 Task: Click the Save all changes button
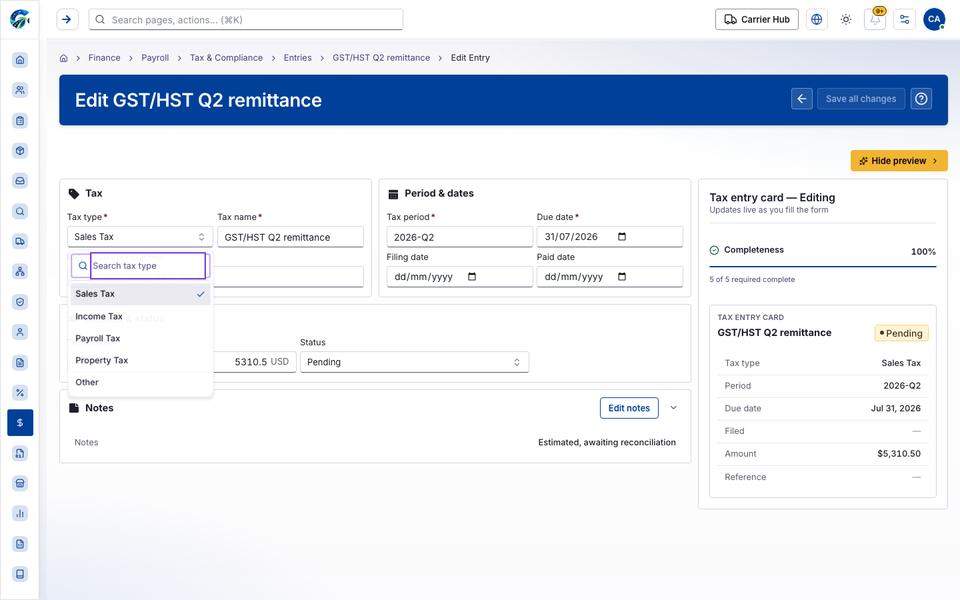coord(861,99)
